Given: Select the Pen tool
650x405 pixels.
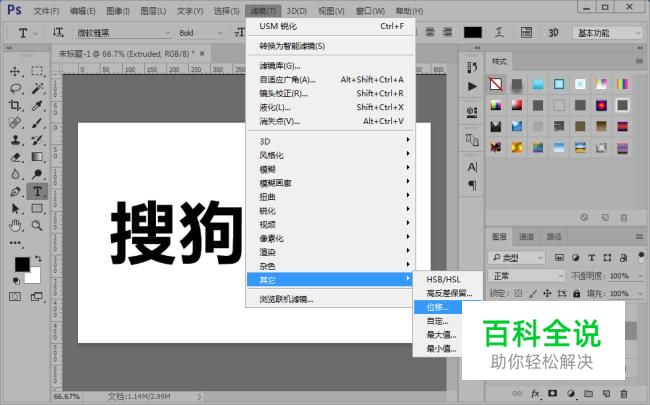Looking at the screenshot, I should coord(15,192).
